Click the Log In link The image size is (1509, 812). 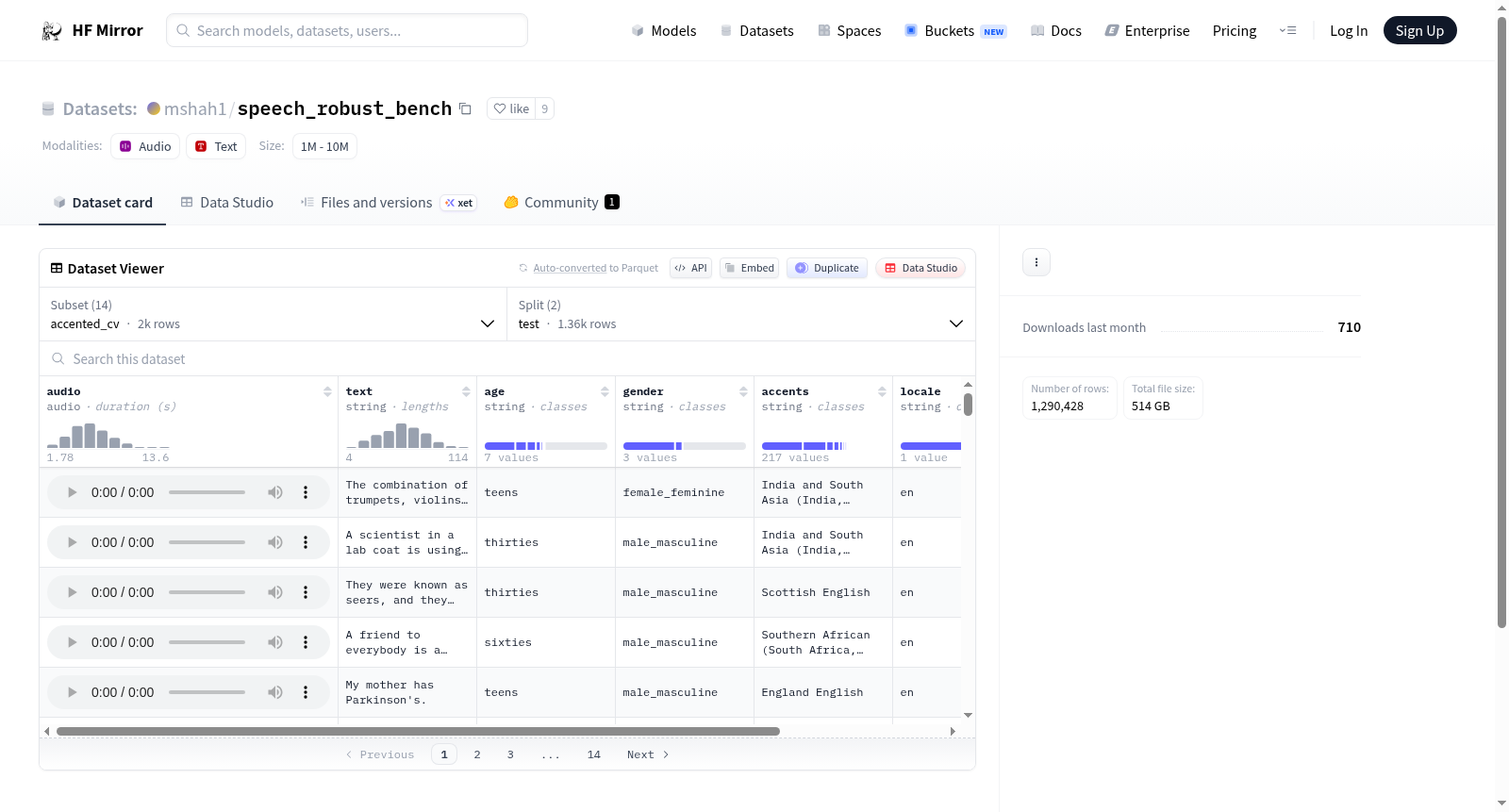click(x=1349, y=30)
